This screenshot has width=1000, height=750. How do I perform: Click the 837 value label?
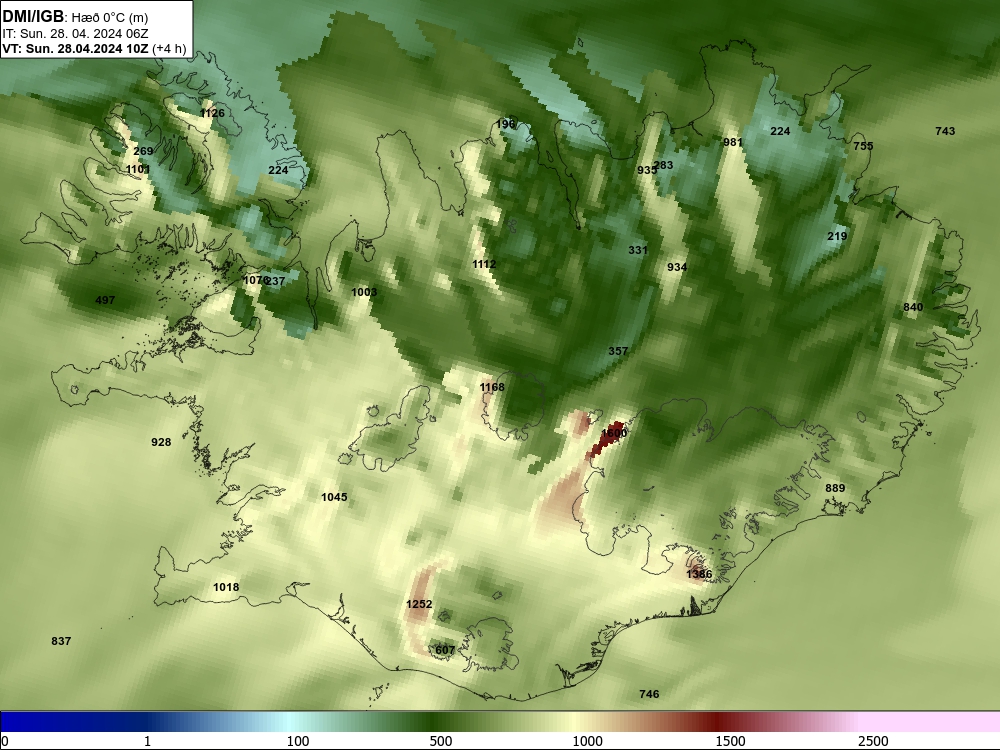click(61, 642)
